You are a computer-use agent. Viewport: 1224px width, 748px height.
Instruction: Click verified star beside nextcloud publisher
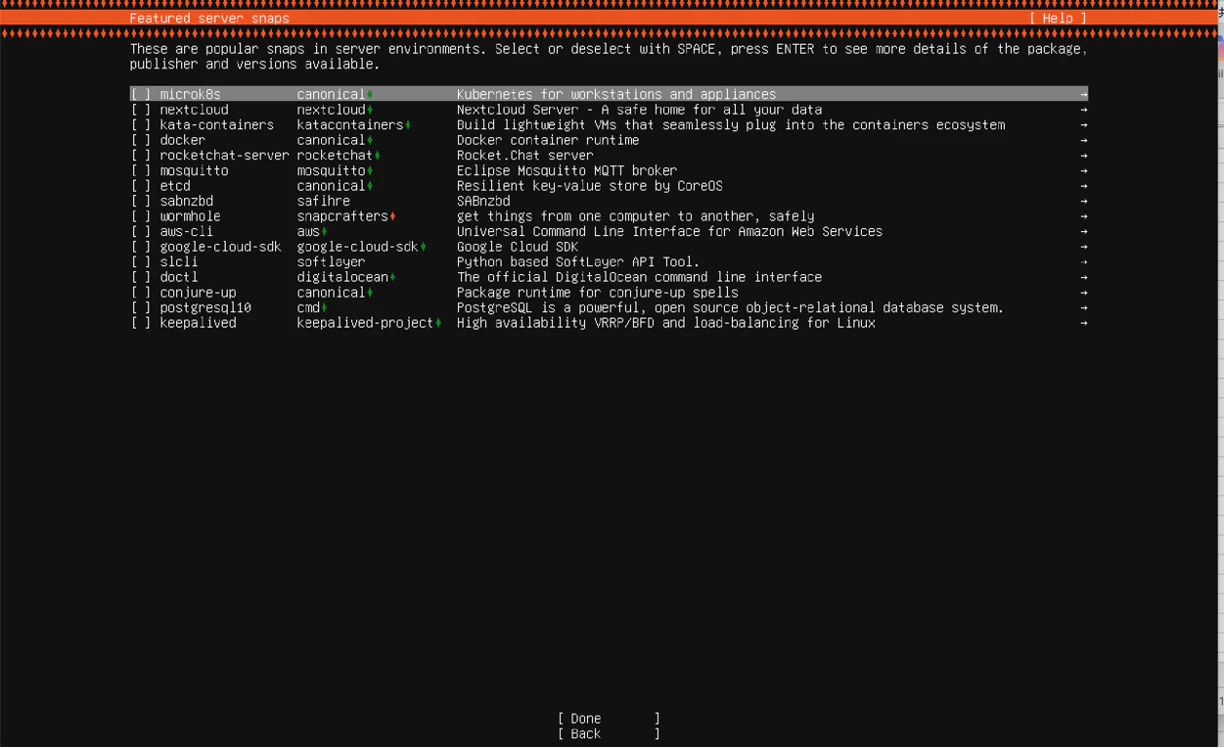(370, 110)
